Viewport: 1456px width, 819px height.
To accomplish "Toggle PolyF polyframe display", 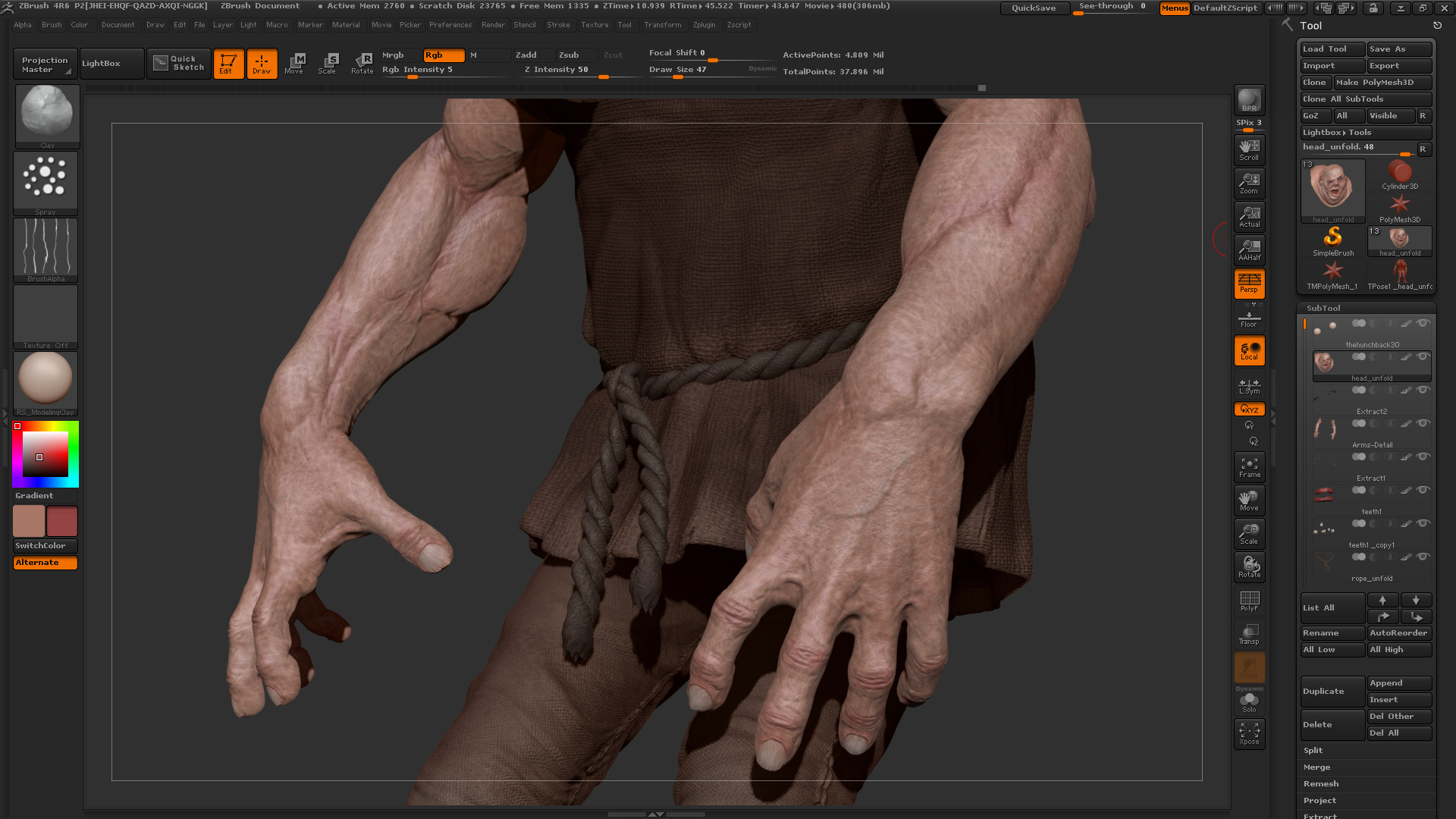I will [x=1249, y=601].
